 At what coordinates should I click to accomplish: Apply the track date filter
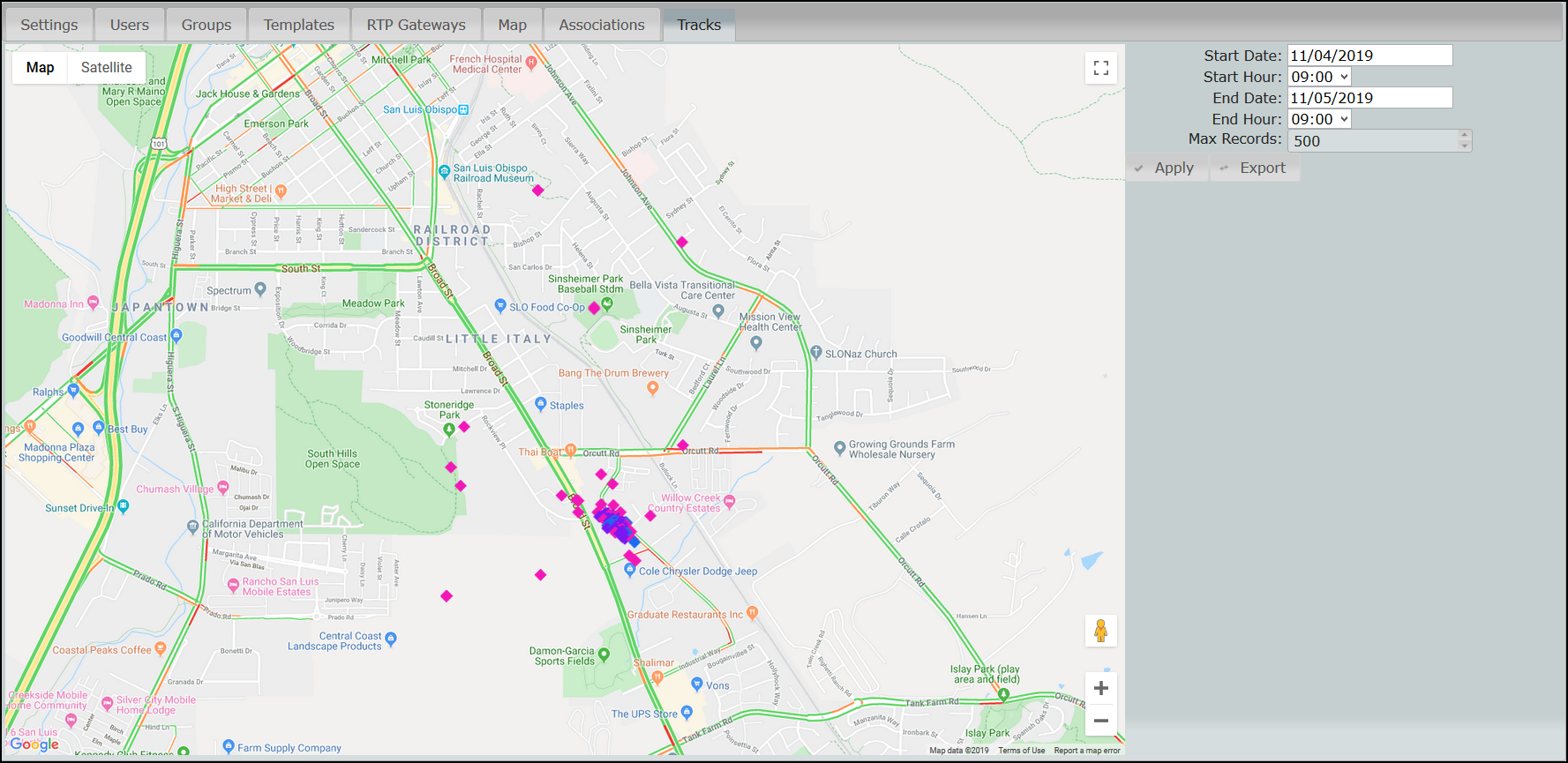[x=1167, y=168]
